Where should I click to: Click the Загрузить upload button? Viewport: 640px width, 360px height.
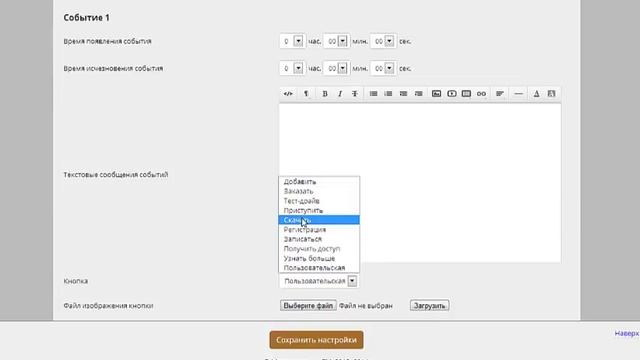pyautogui.click(x=429, y=306)
